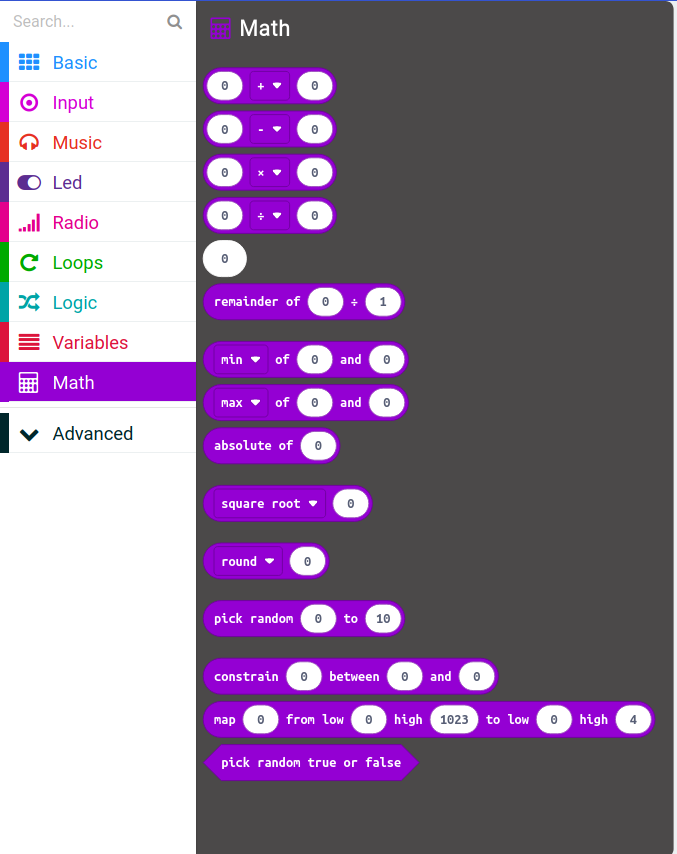Open the min function dropdown
Screen dimensions: 677x854
point(256,360)
